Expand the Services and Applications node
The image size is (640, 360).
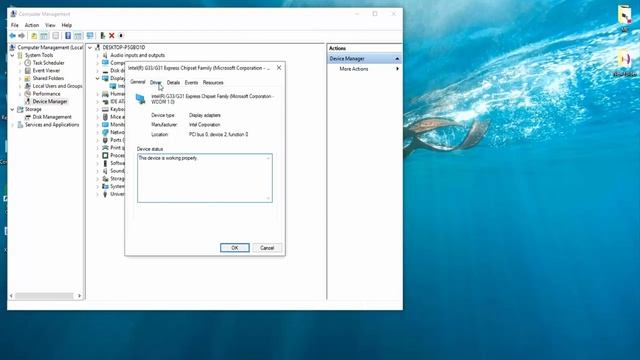point(12,125)
